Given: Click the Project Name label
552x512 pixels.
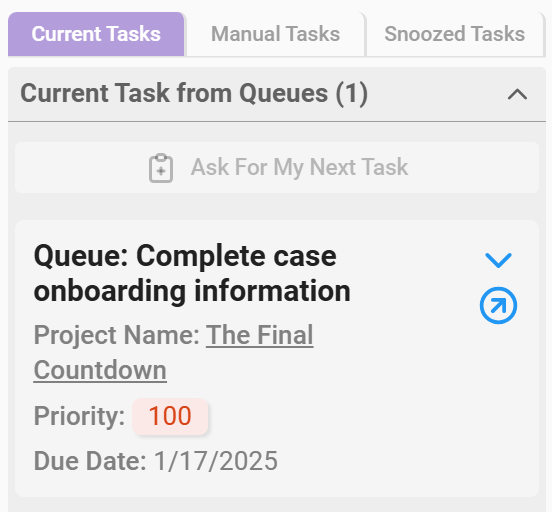Looking at the screenshot, I should 117,335.
